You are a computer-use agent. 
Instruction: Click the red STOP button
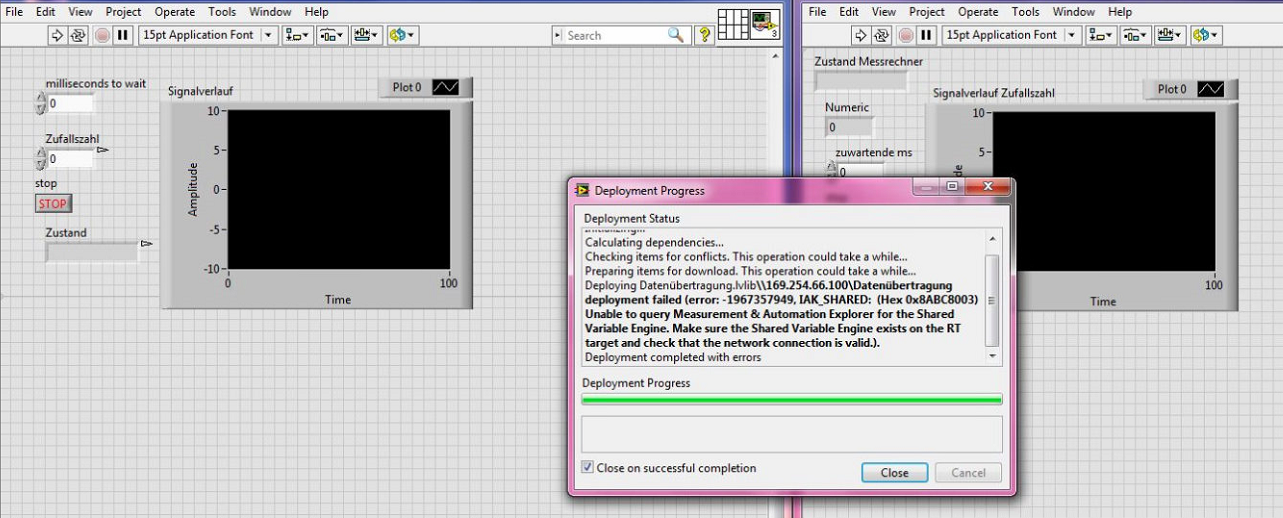[x=53, y=204]
